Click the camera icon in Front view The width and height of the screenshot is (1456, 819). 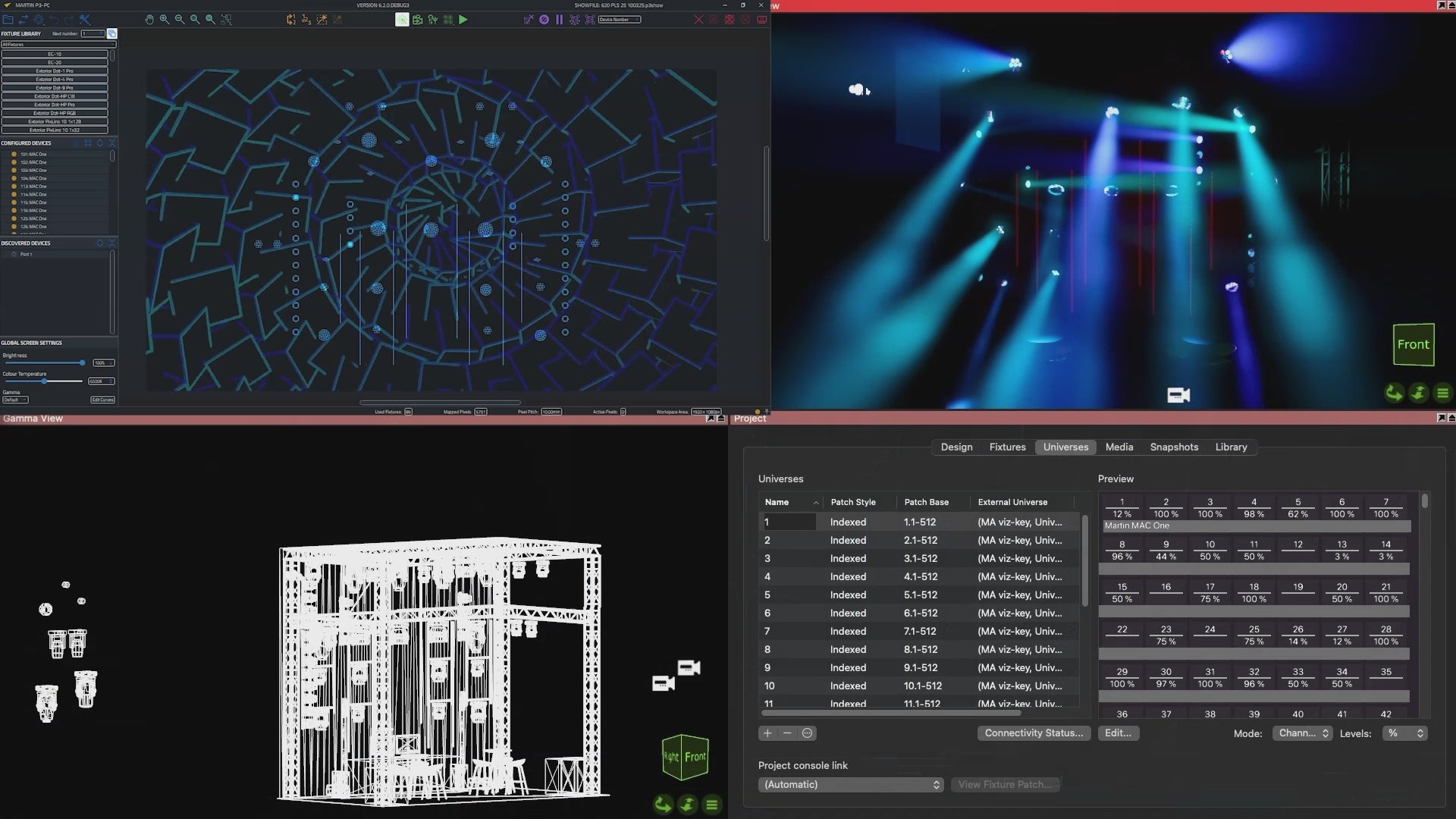[1178, 395]
